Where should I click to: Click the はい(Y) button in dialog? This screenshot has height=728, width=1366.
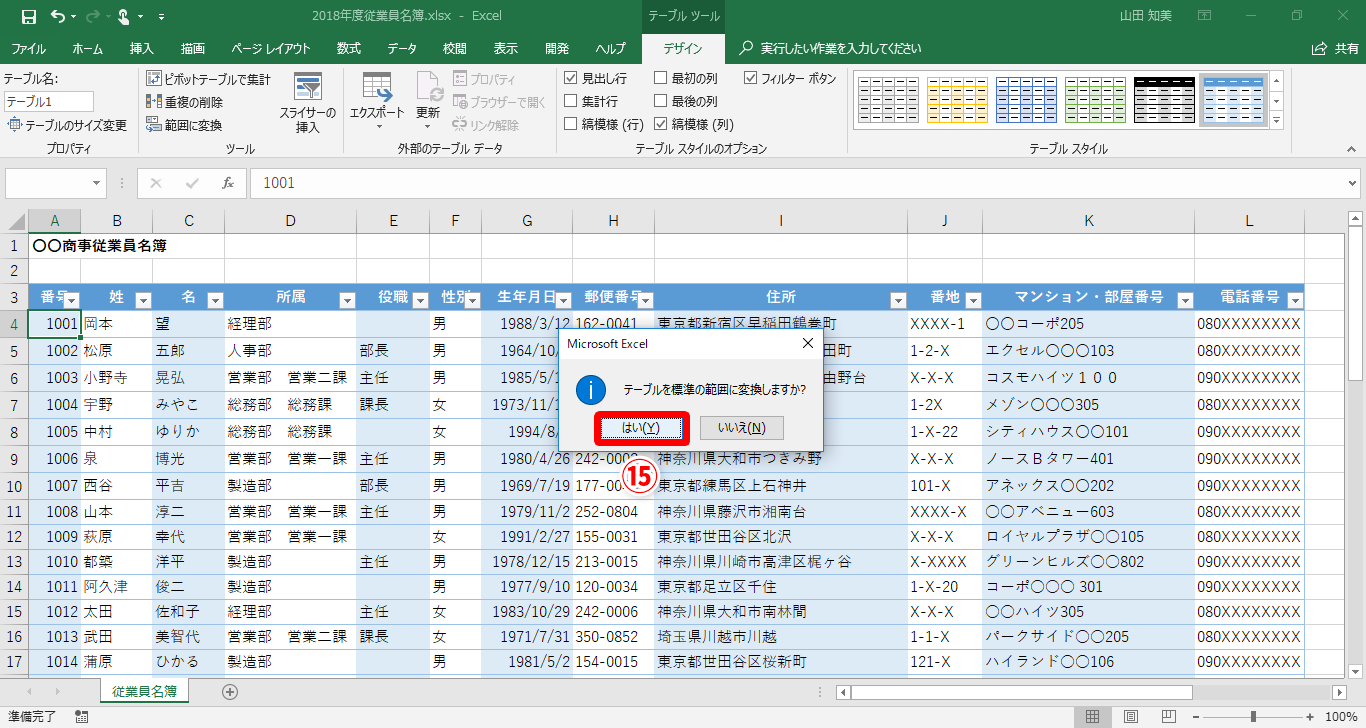pyautogui.click(x=640, y=428)
